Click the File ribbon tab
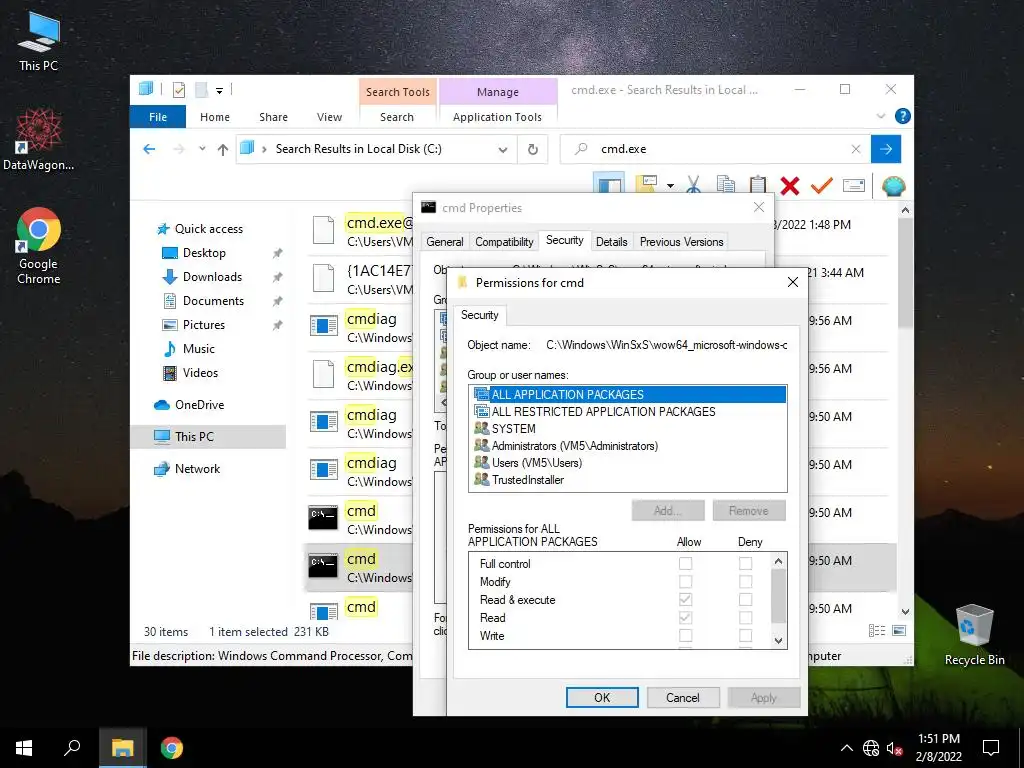Image resolution: width=1024 pixels, height=768 pixels. coord(158,117)
